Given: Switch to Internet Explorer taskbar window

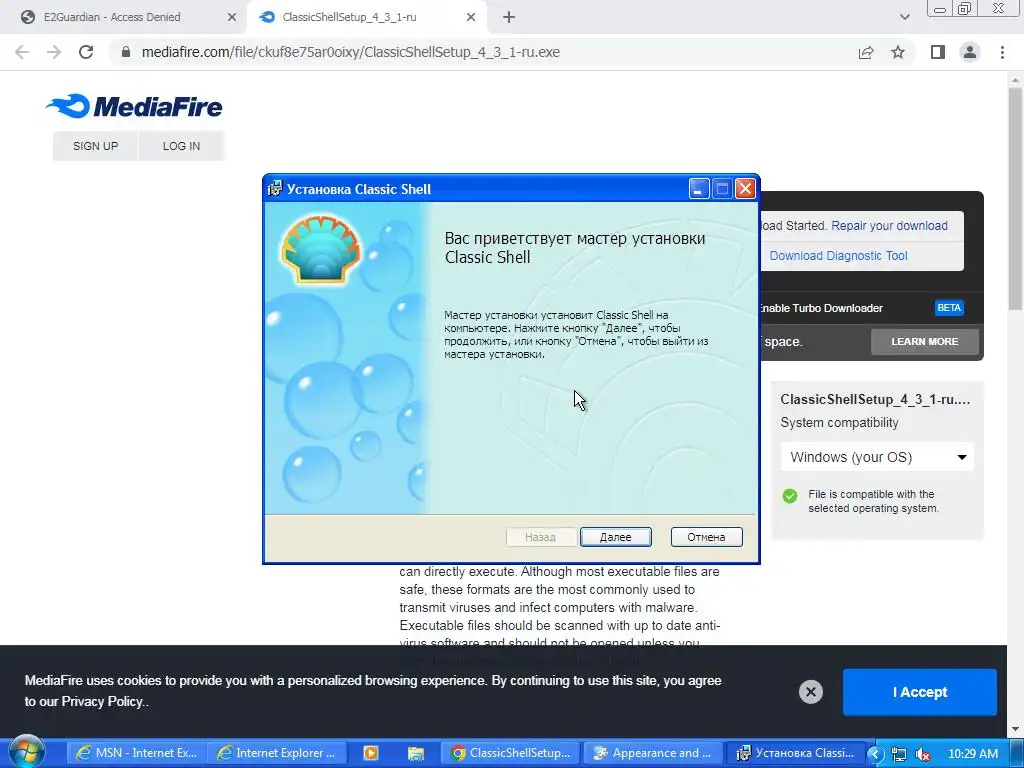Looking at the screenshot, I should (277, 753).
